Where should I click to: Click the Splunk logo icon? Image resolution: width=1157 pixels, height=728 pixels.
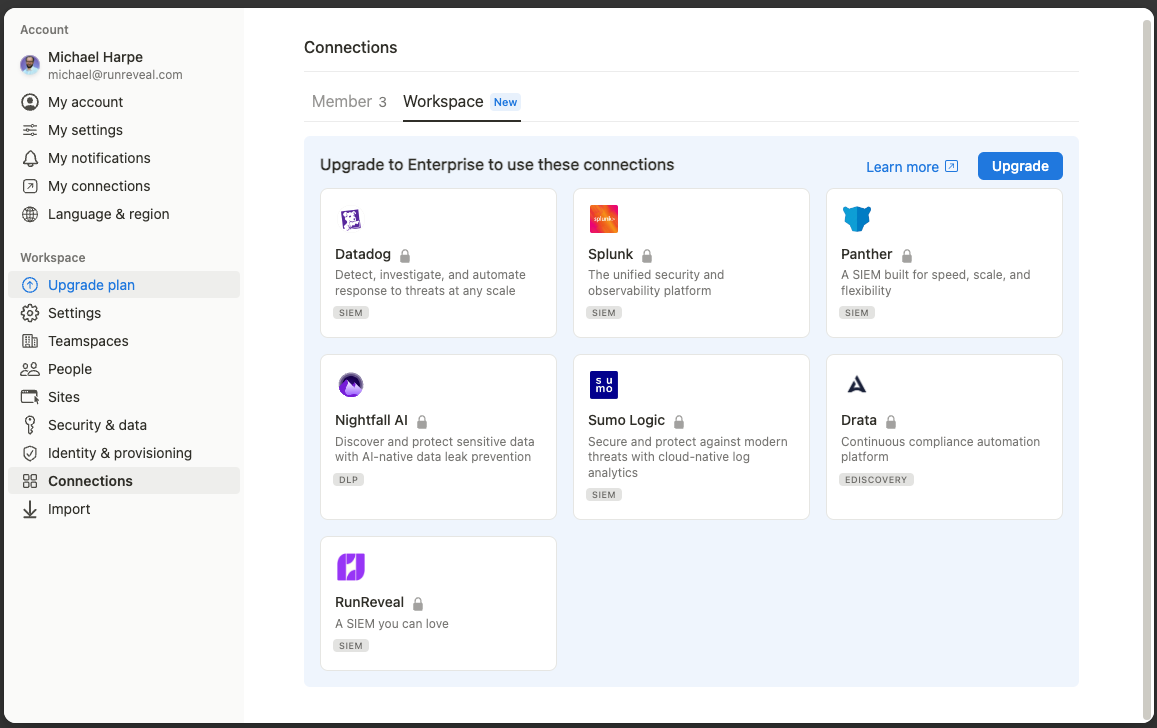point(603,220)
